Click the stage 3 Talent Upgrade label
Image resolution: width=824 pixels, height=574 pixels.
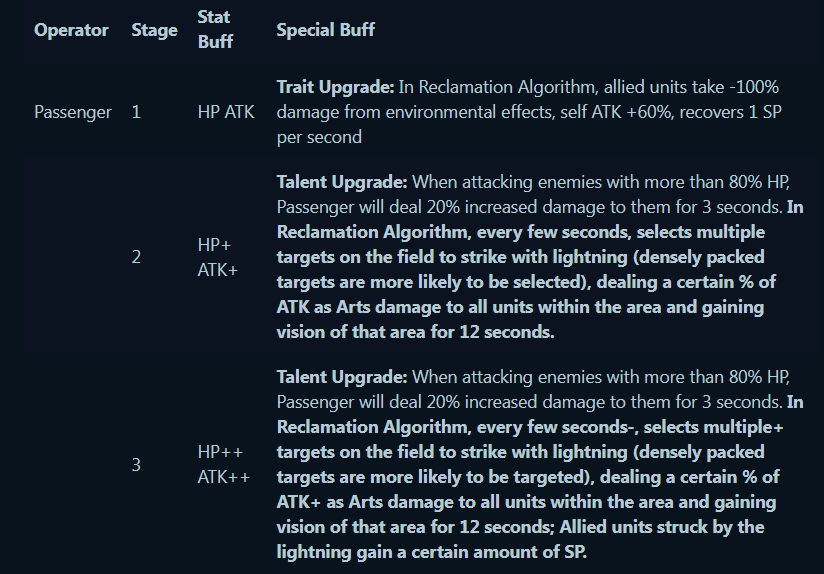342,377
